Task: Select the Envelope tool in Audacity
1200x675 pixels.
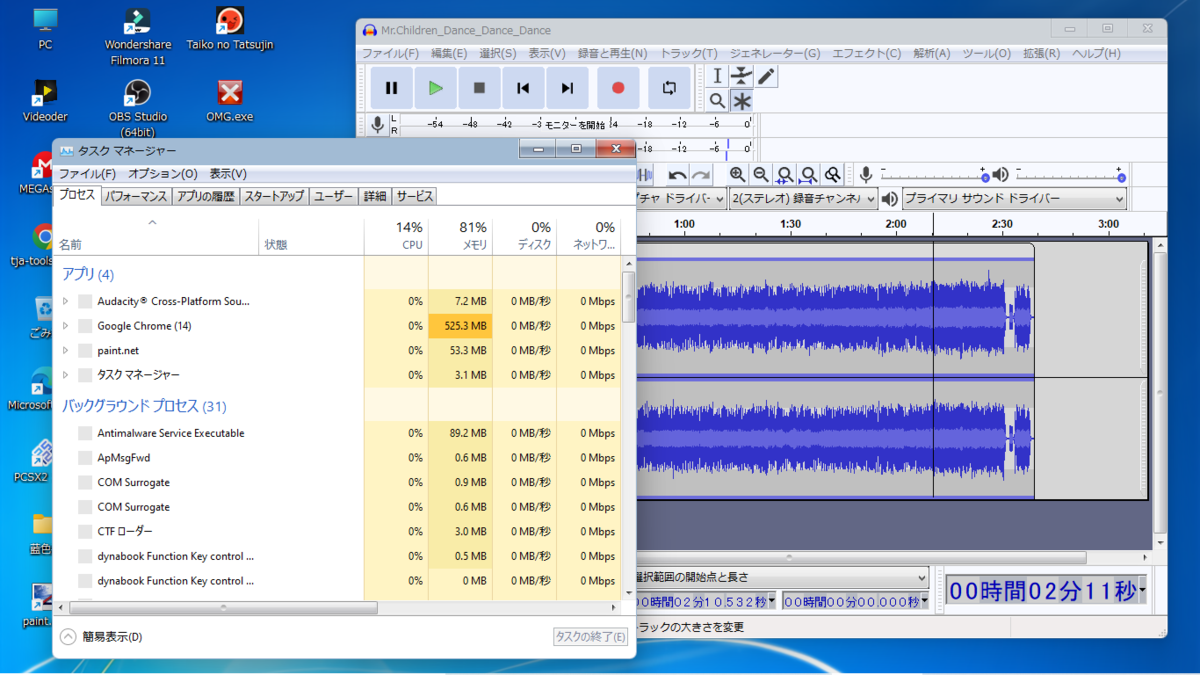Action: click(x=741, y=76)
